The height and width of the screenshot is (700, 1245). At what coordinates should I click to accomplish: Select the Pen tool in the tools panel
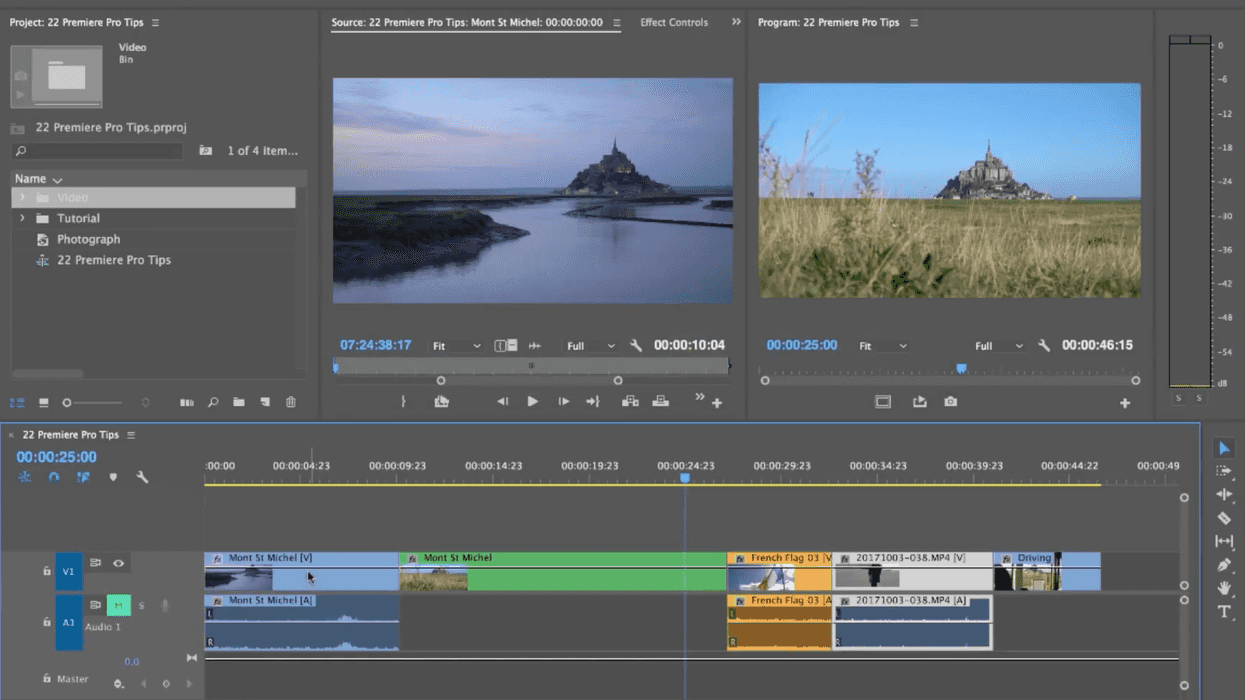coord(1224,565)
